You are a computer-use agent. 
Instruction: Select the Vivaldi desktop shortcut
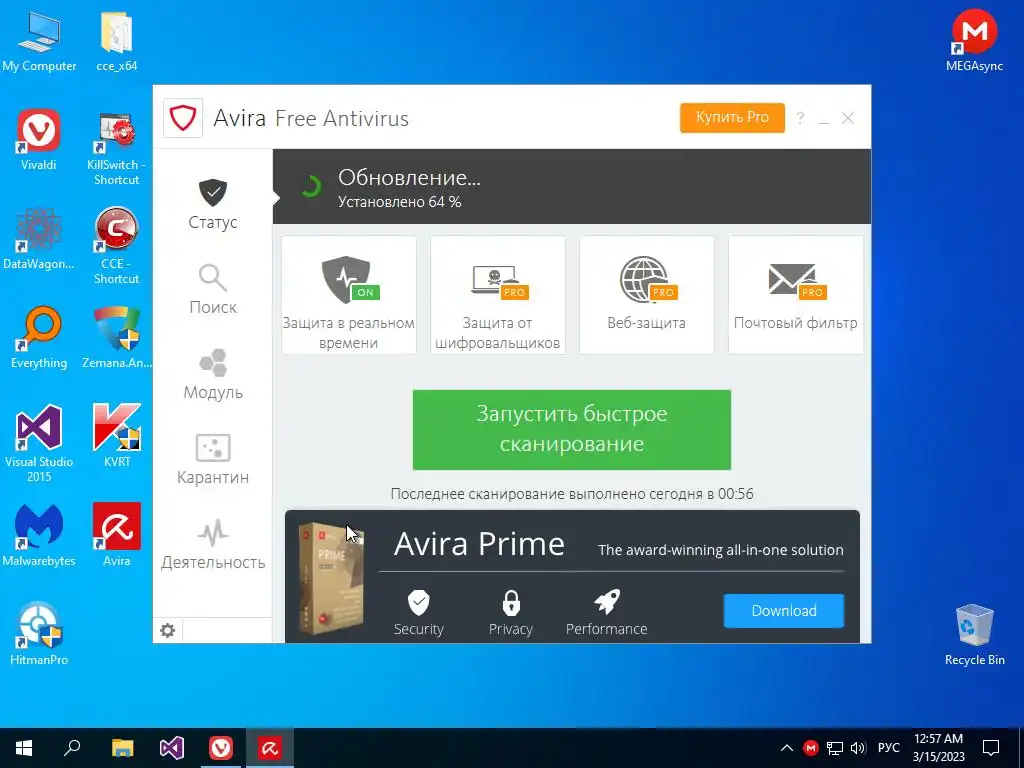coord(39,140)
